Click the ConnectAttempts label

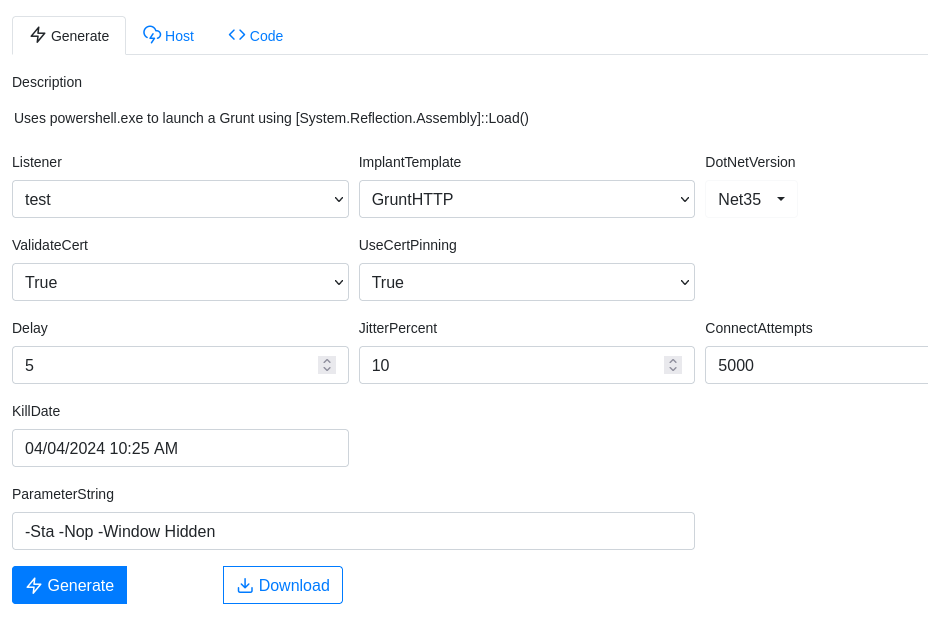click(759, 328)
